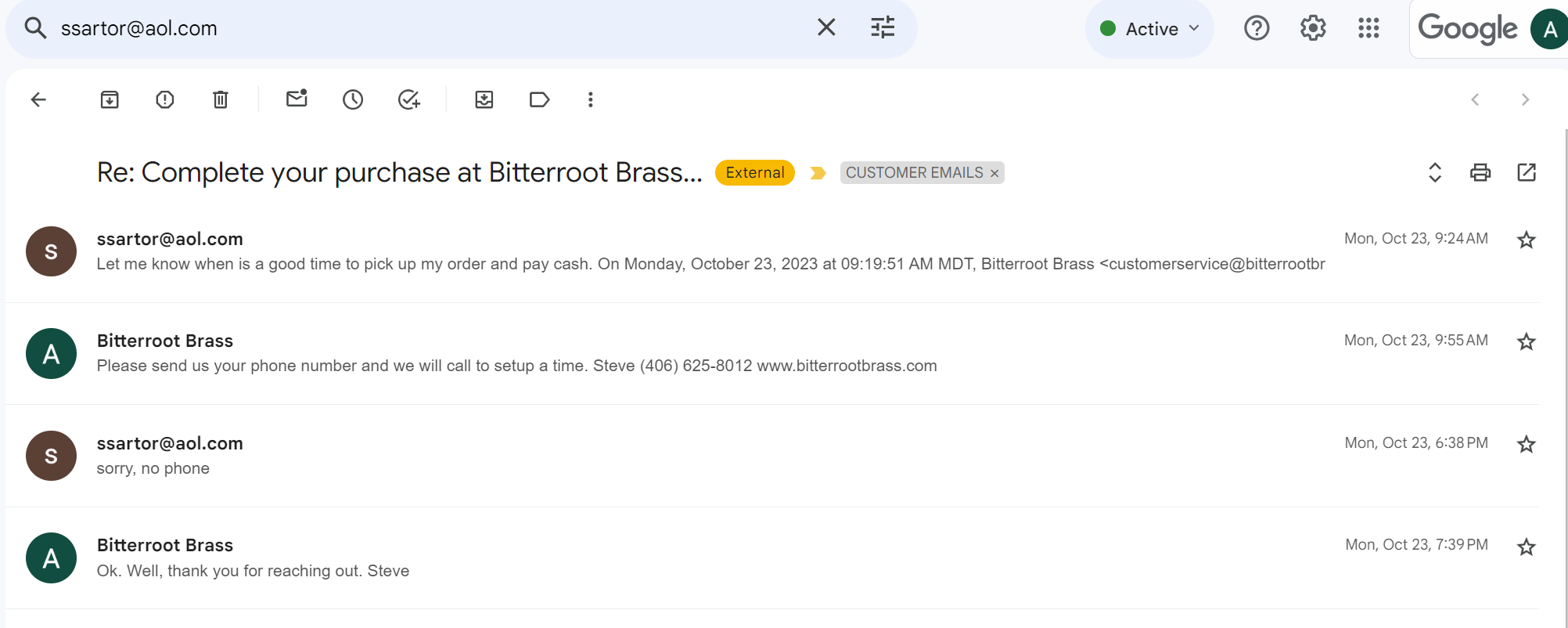
Task: Clear the ssartor@aol.com search with X
Action: click(x=826, y=27)
